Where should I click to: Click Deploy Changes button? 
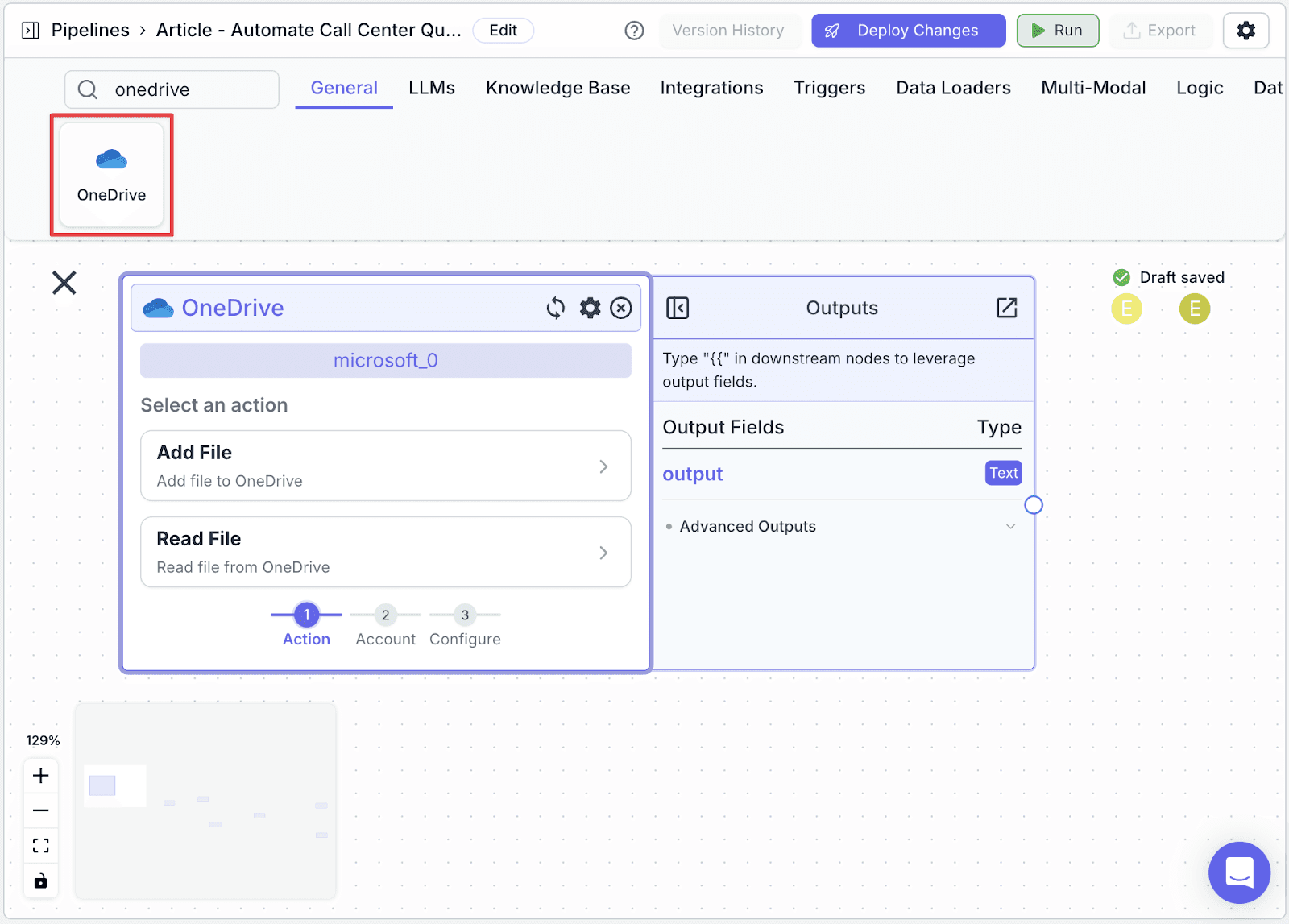[909, 31]
